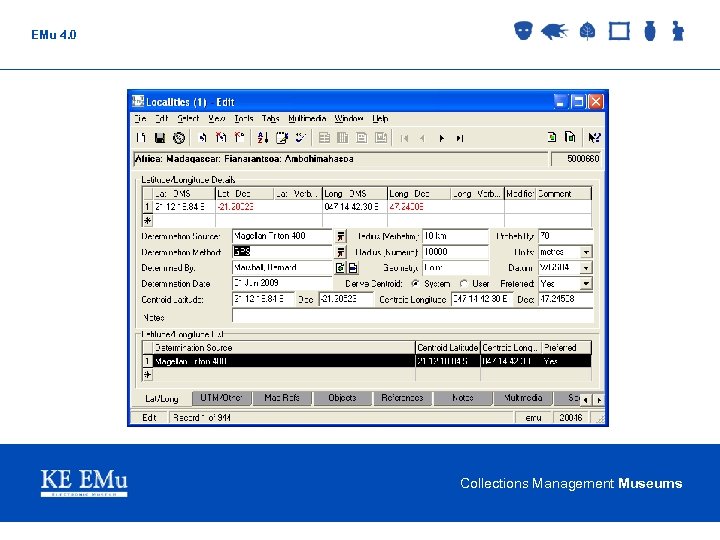The image size is (720, 540).
Task: Click the empty Notes input field
Action: (x=412, y=316)
